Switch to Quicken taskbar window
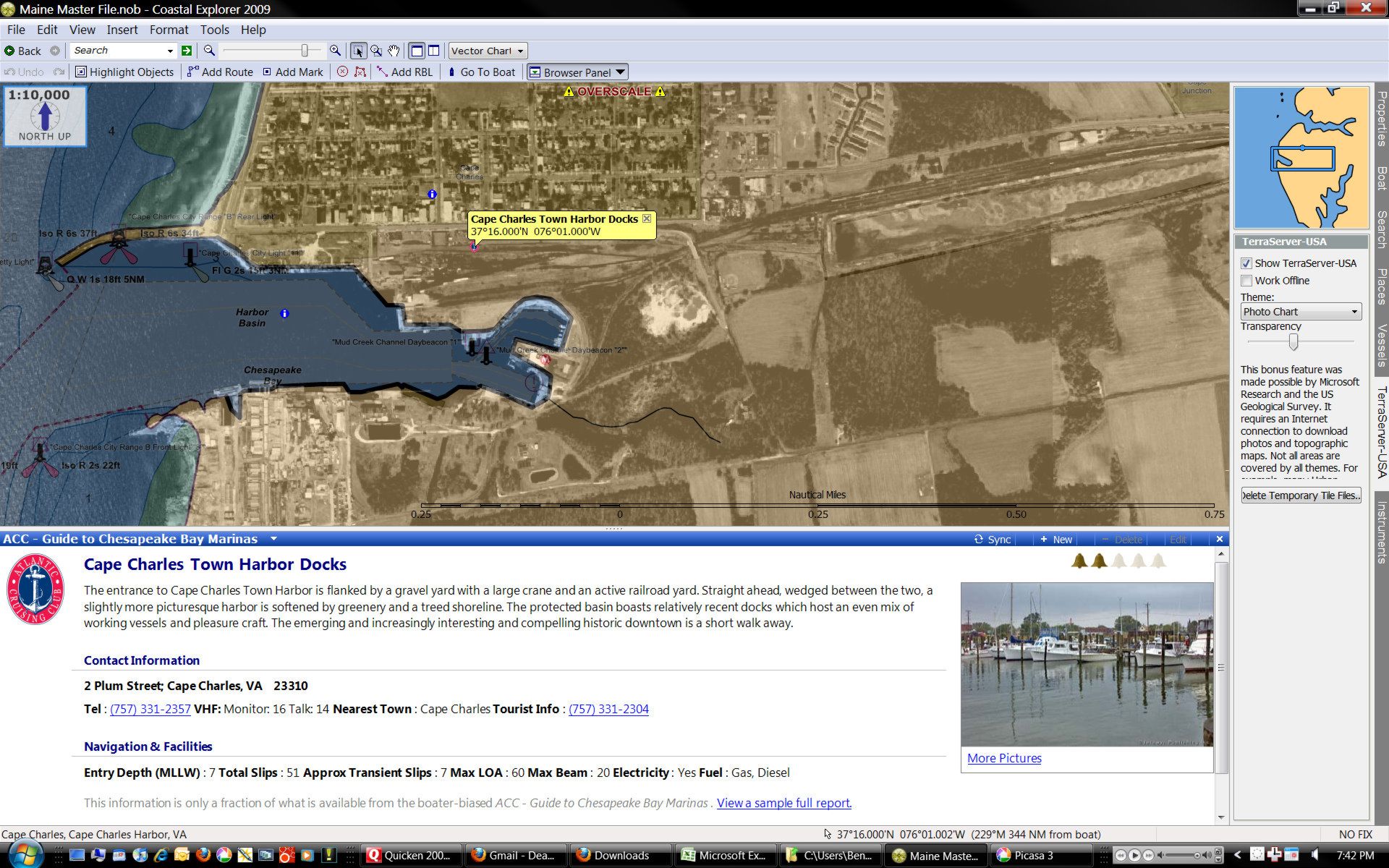The height and width of the screenshot is (868, 1389). point(411,855)
